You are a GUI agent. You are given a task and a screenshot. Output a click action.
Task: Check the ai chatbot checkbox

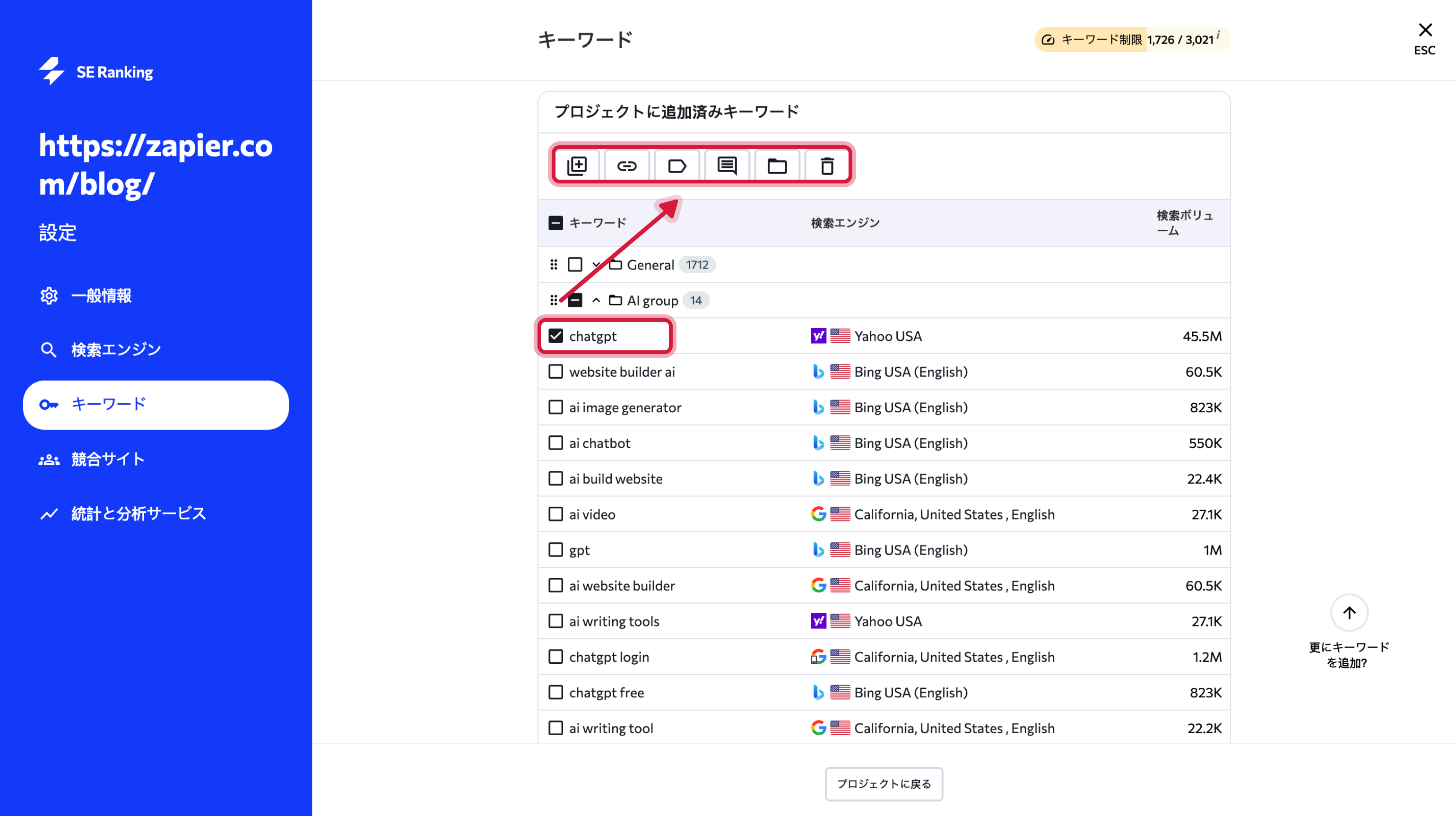[555, 443]
